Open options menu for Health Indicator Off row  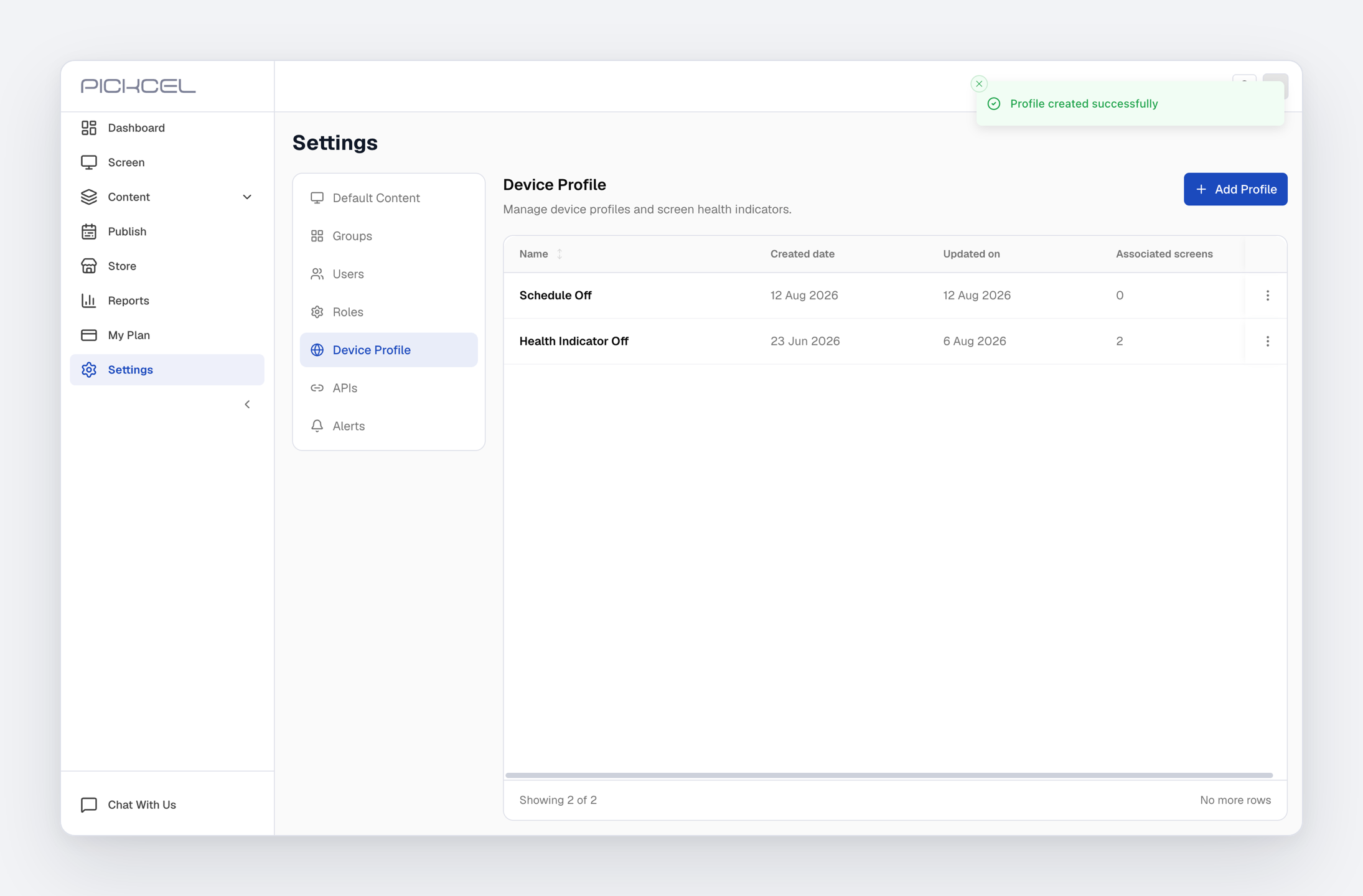pos(1267,341)
